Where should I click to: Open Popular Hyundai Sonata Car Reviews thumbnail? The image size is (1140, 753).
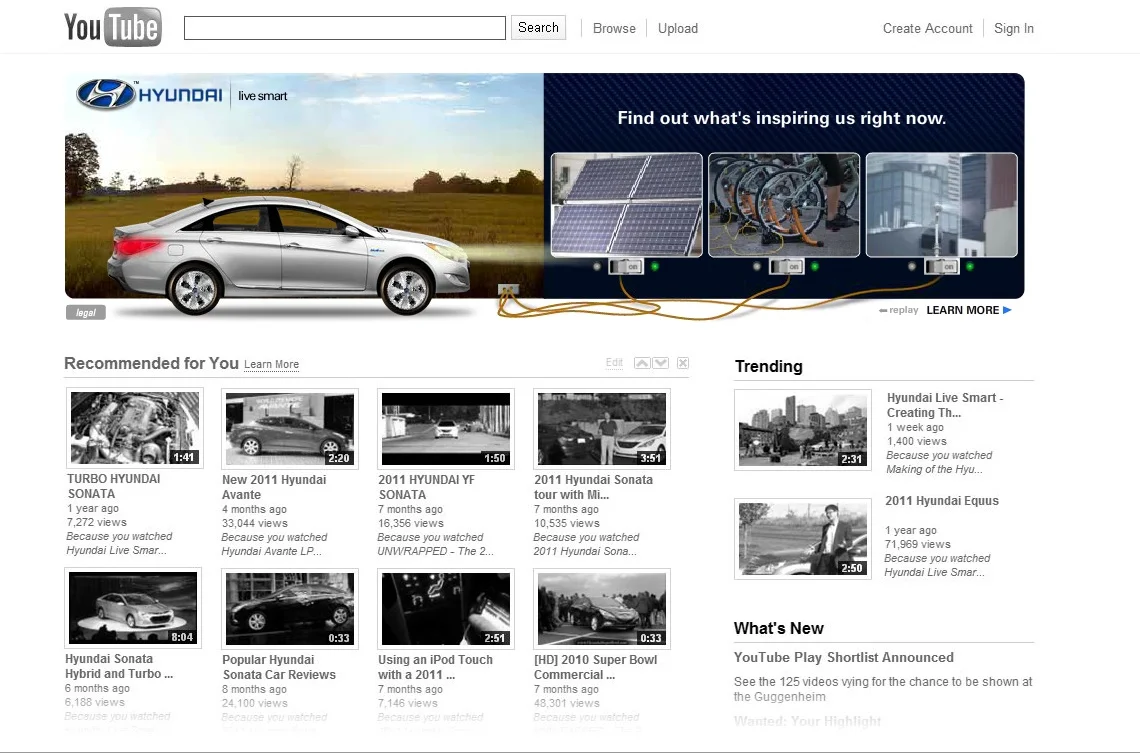point(290,609)
